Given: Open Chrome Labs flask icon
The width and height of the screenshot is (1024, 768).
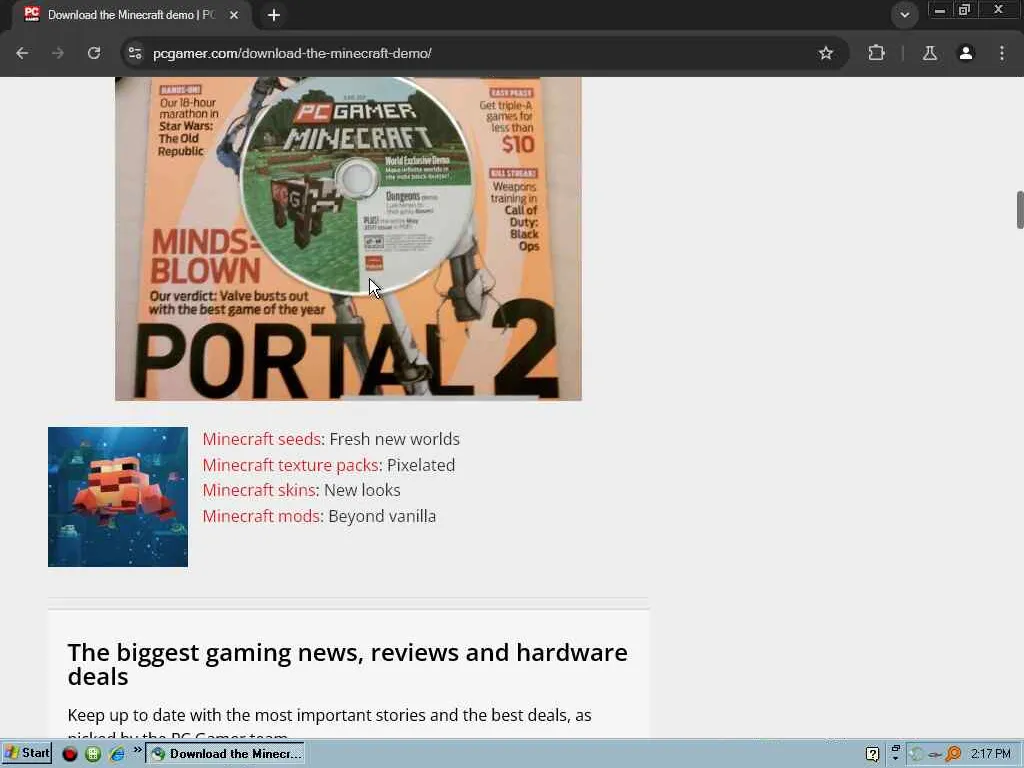Looking at the screenshot, I should click(930, 53).
